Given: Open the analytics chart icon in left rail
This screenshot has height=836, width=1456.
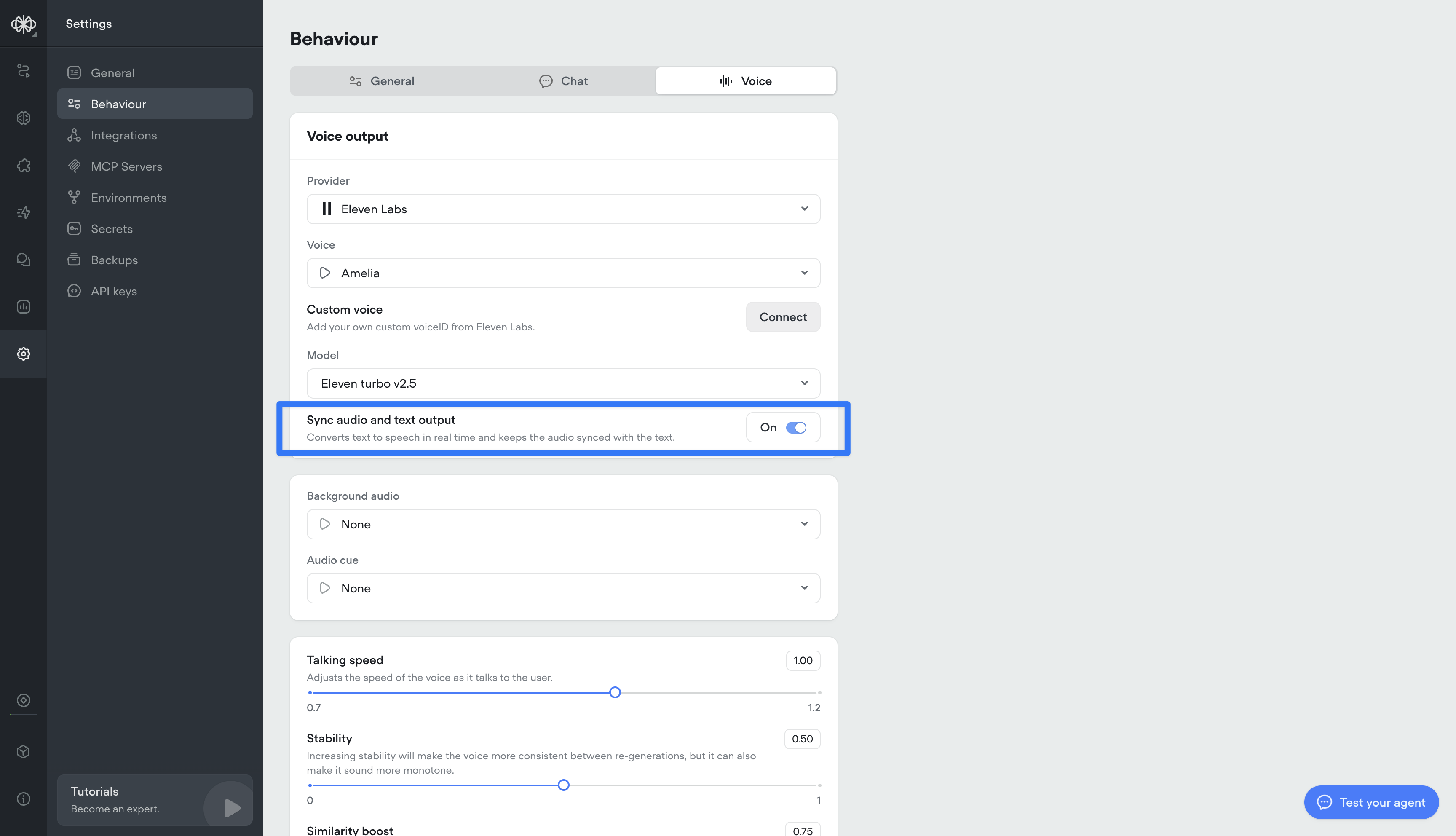Looking at the screenshot, I should (x=24, y=307).
